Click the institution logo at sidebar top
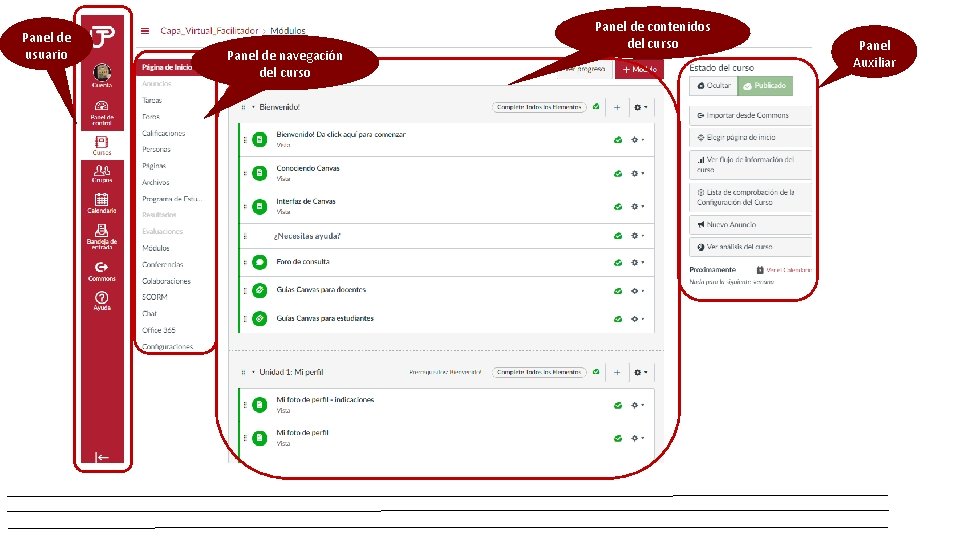 pos(102,37)
